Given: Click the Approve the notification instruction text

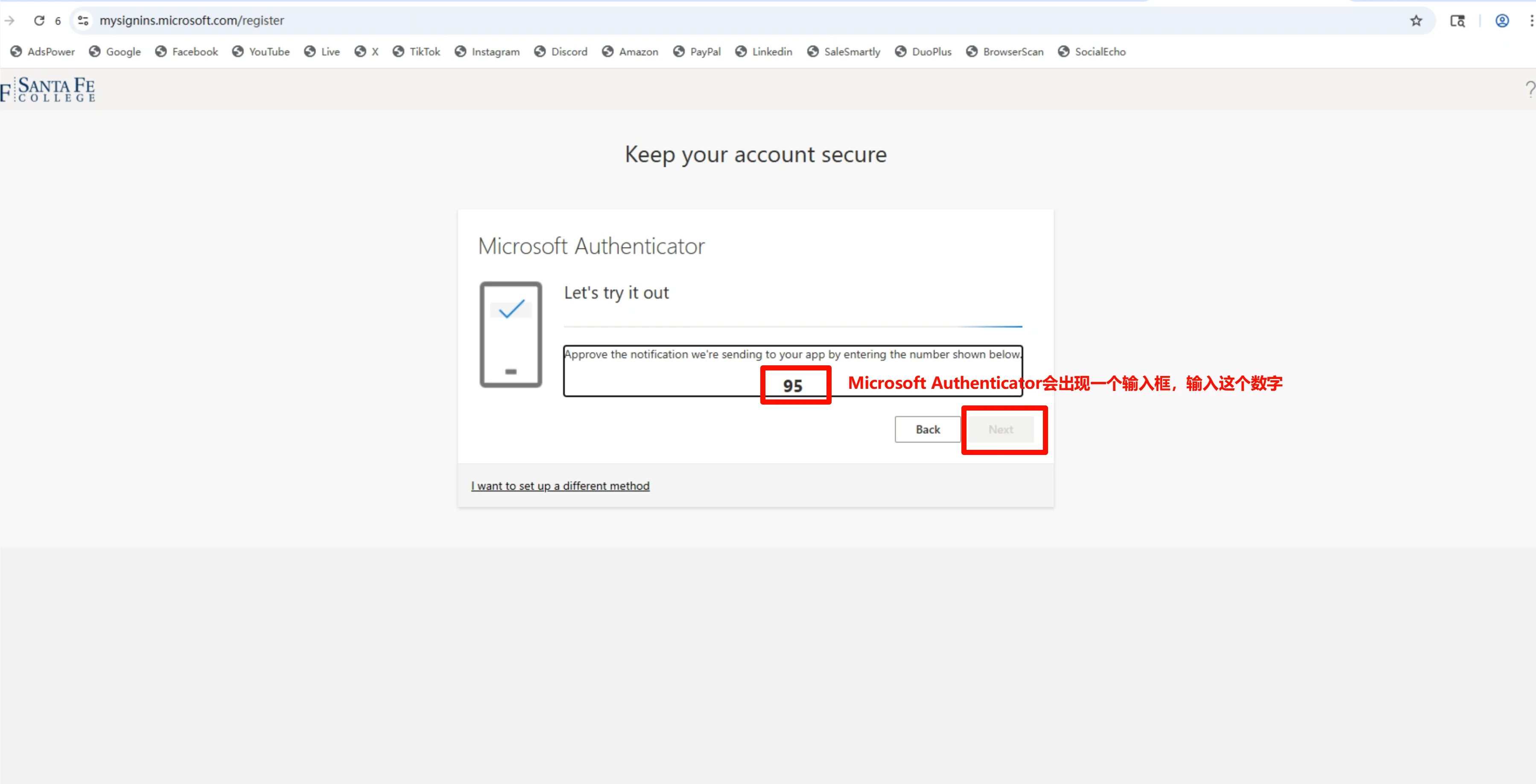Looking at the screenshot, I should pyautogui.click(x=793, y=354).
